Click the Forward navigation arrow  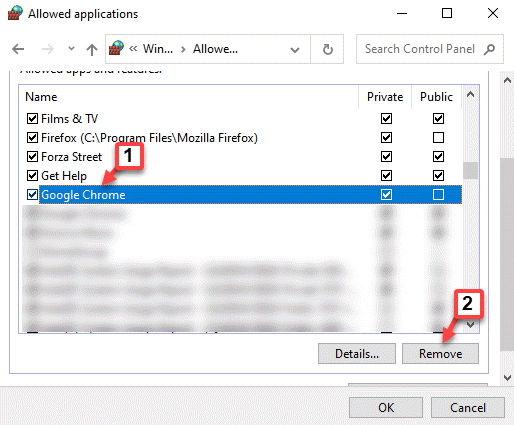click(48, 49)
